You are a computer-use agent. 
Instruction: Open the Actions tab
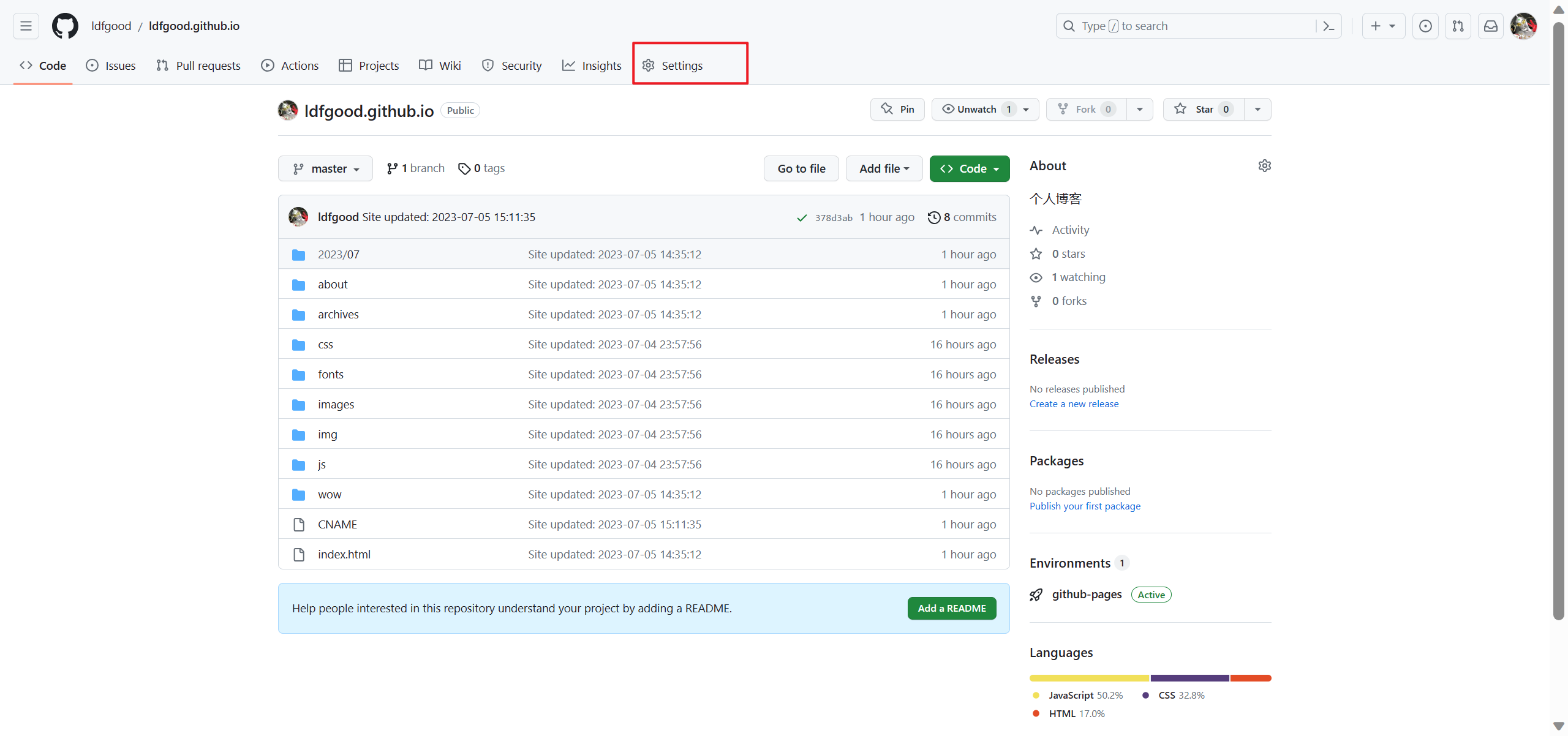tap(290, 66)
